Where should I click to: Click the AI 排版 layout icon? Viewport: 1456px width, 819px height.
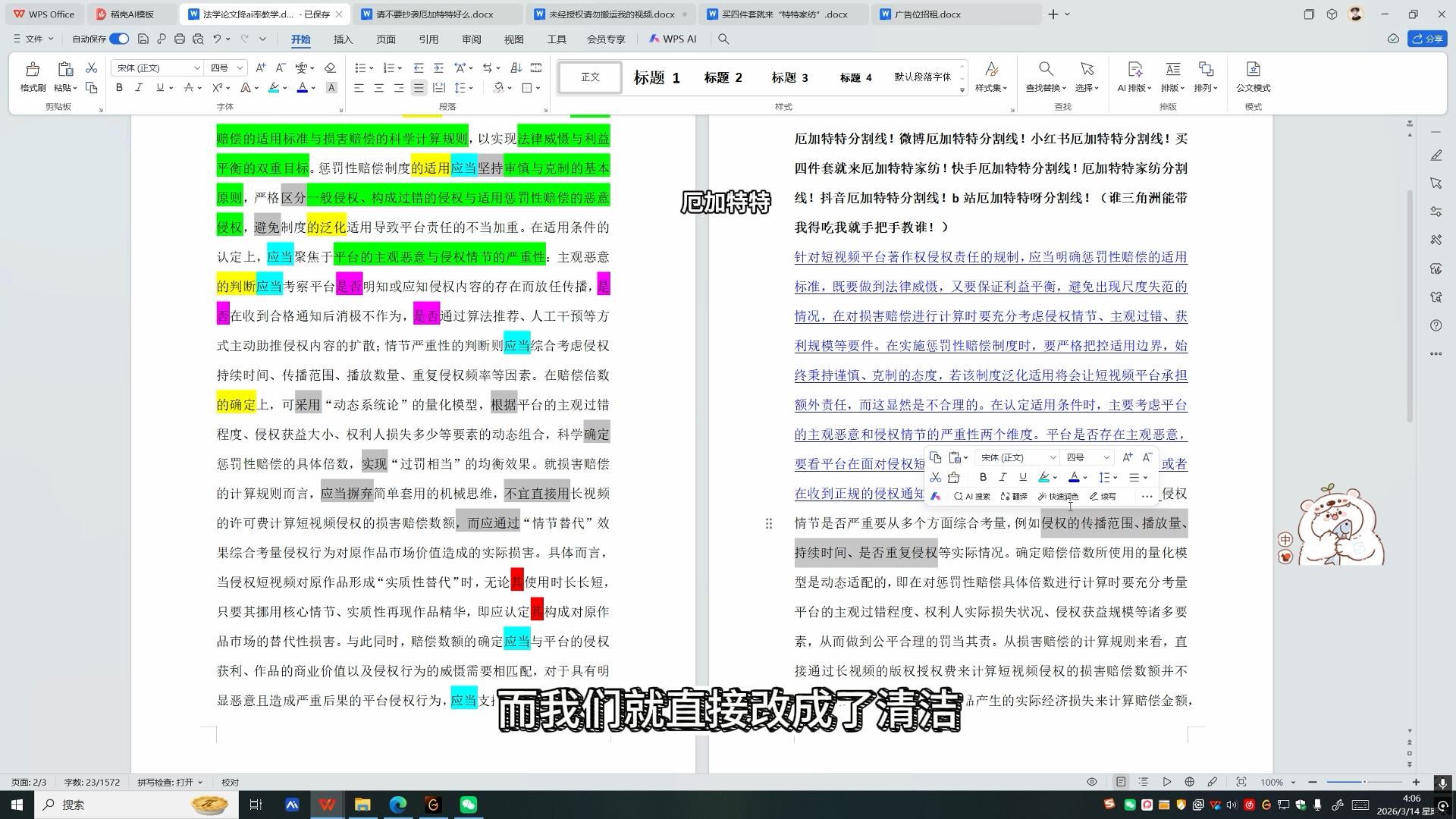click(x=1134, y=70)
